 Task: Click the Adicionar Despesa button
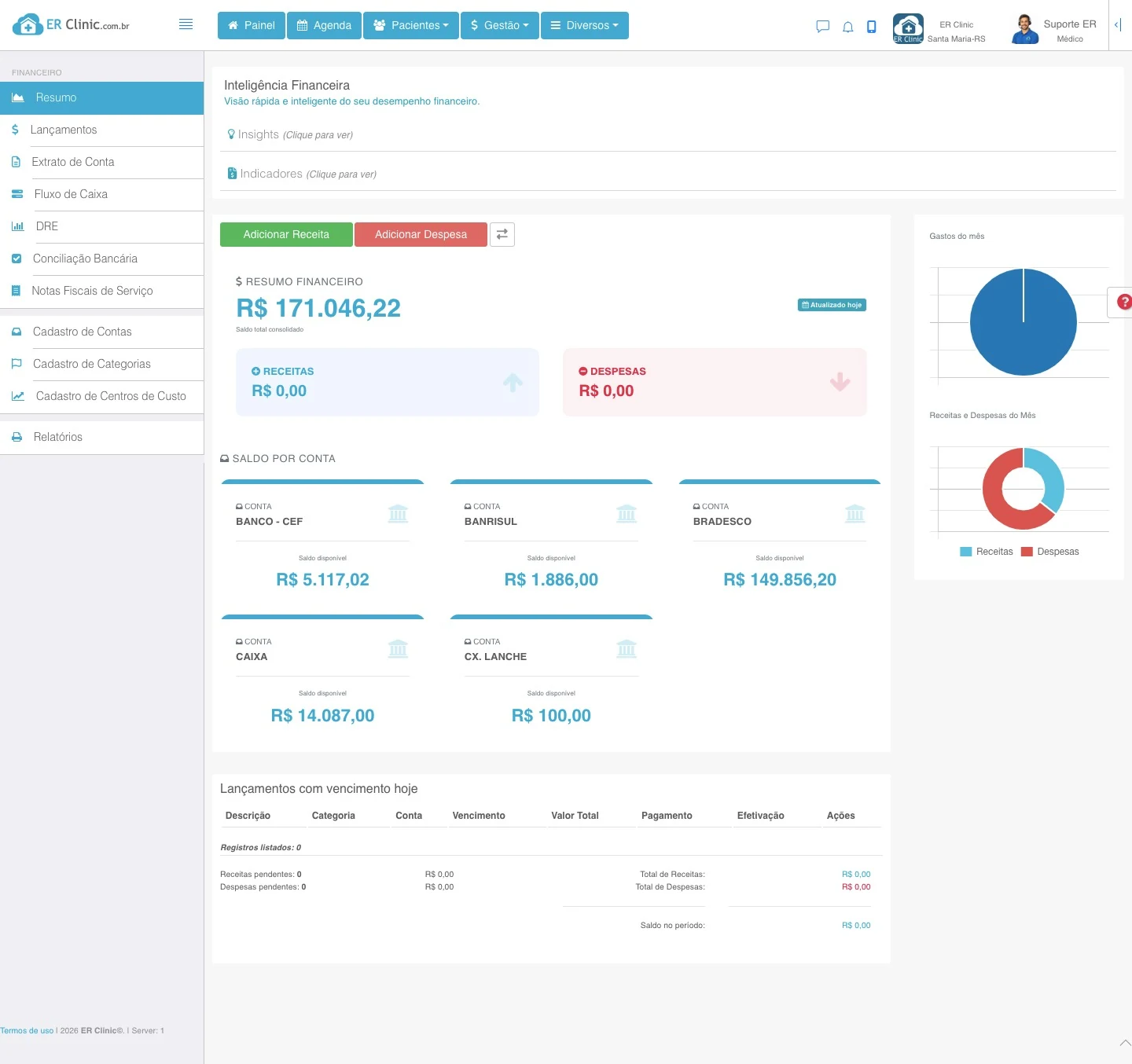coord(421,234)
